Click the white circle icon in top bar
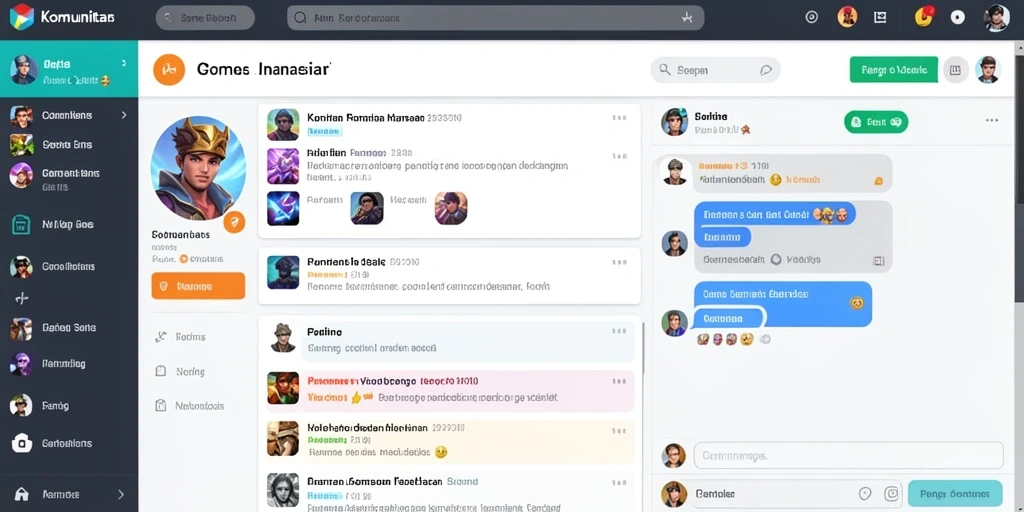Screen dimensions: 1024x512 click(957, 17)
